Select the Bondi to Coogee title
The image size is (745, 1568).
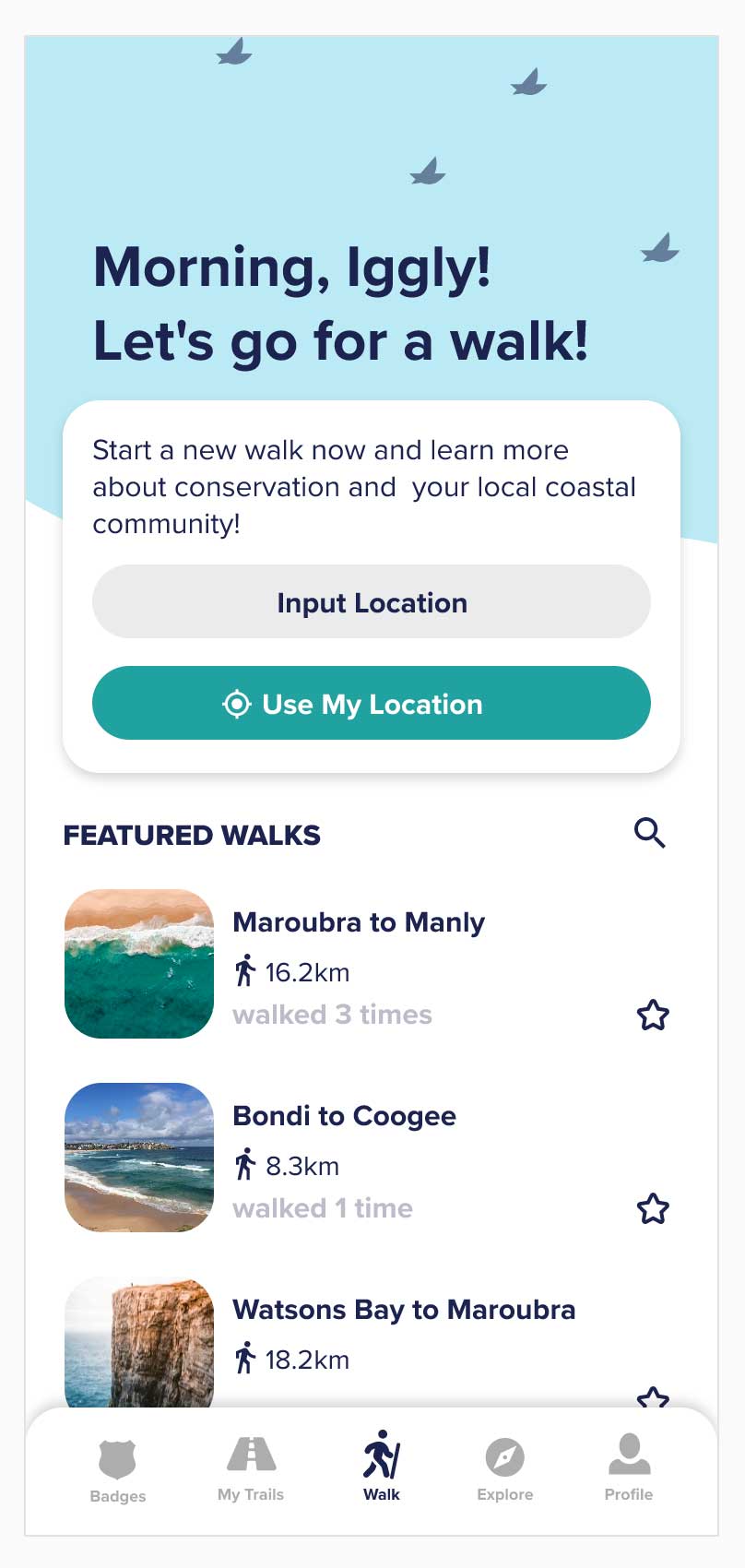tap(344, 1116)
